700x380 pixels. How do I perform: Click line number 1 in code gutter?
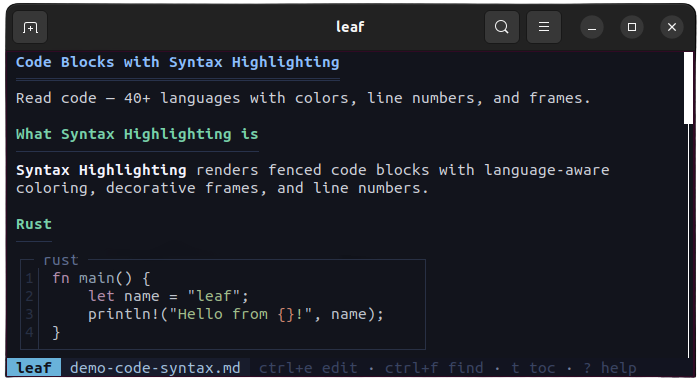[29, 278]
